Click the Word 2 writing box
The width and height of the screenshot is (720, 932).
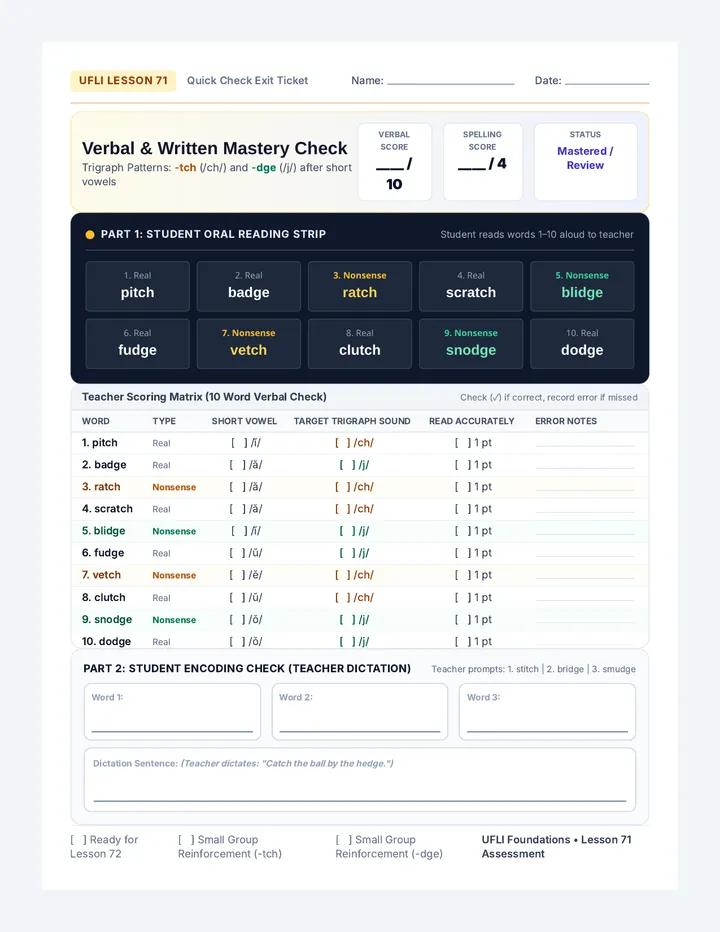(360, 711)
